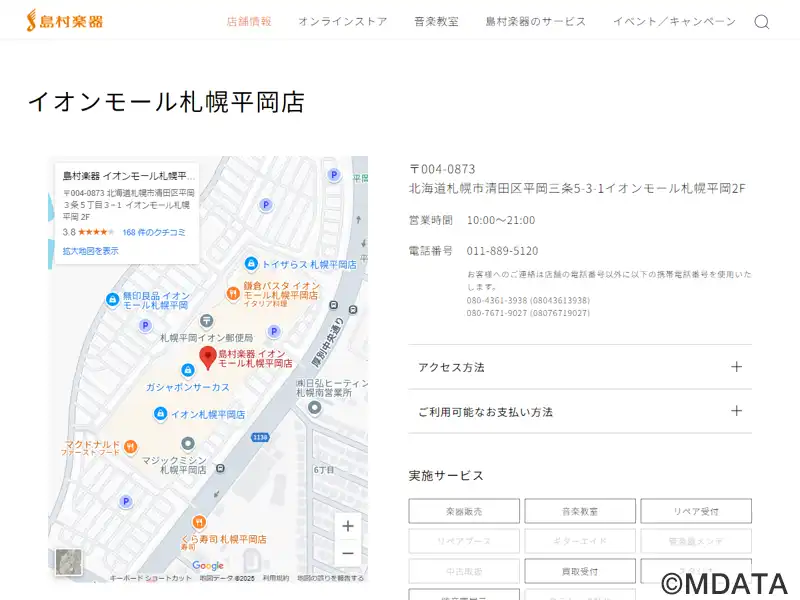Expand the ご利用可能なお支払い方法 section
800x600 pixels.
pyautogui.click(x=580, y=411)
